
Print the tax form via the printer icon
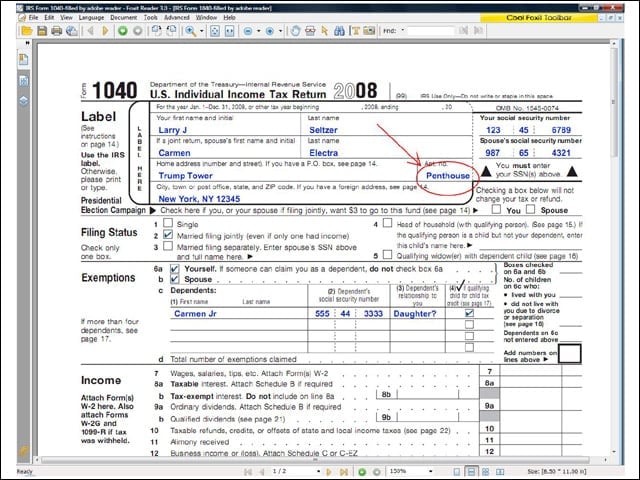pyautogui.click(x=57, y=31)
